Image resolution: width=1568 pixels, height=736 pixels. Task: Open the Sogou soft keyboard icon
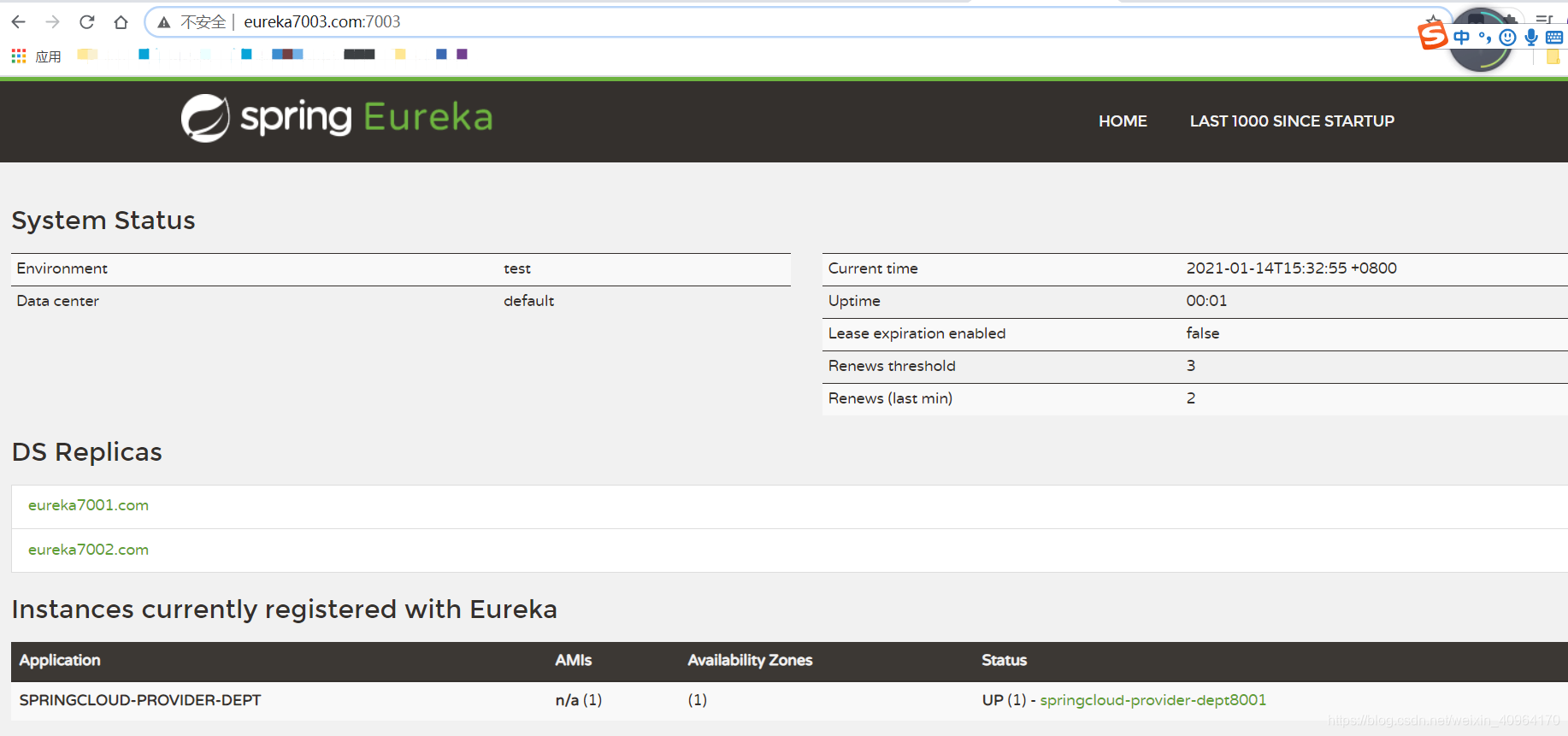(1554, 37)
